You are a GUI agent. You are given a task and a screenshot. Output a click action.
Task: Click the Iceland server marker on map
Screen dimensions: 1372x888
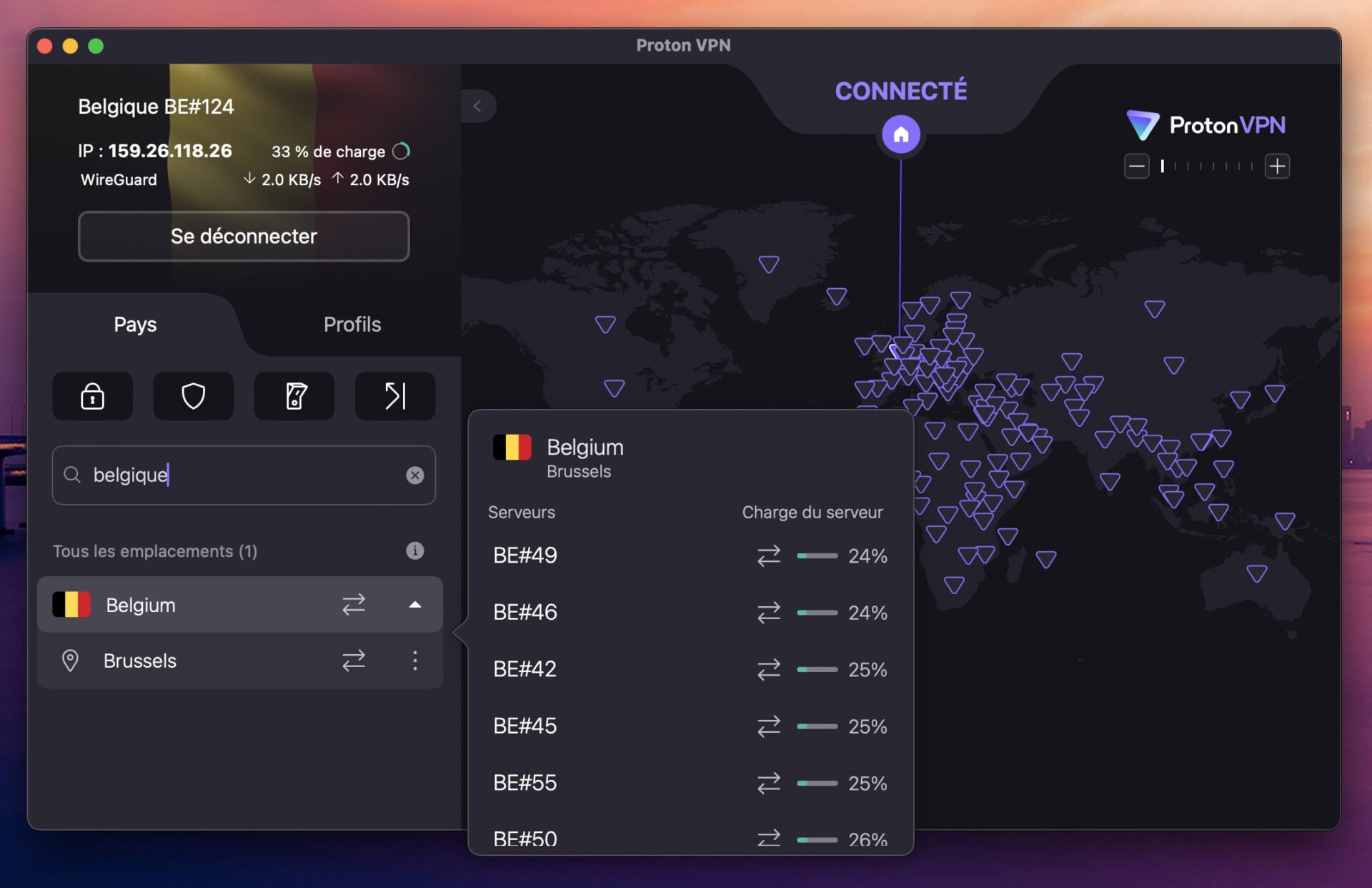point(837,295)
